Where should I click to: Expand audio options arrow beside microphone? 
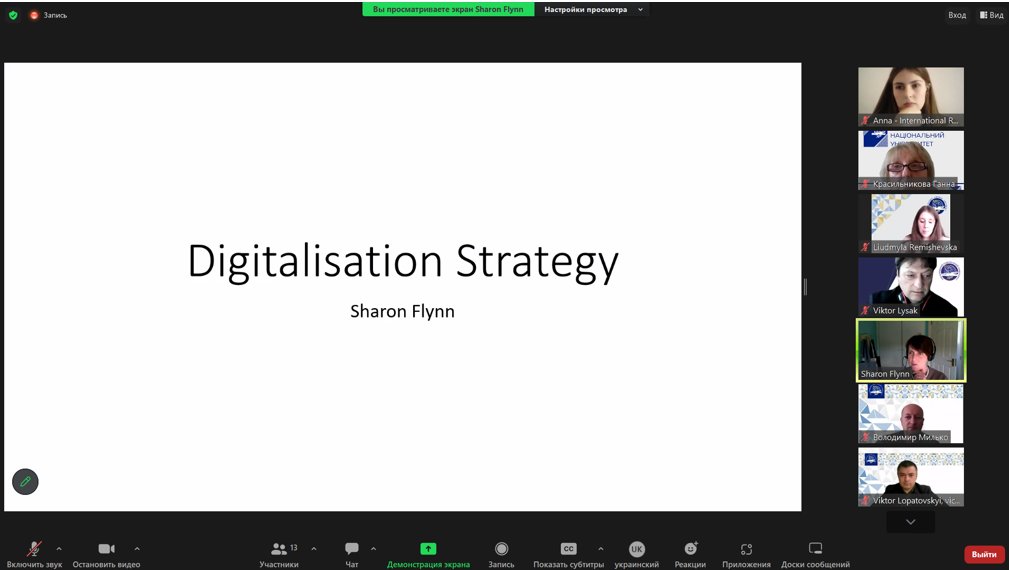pyautogui.click(x=59, y=548)
